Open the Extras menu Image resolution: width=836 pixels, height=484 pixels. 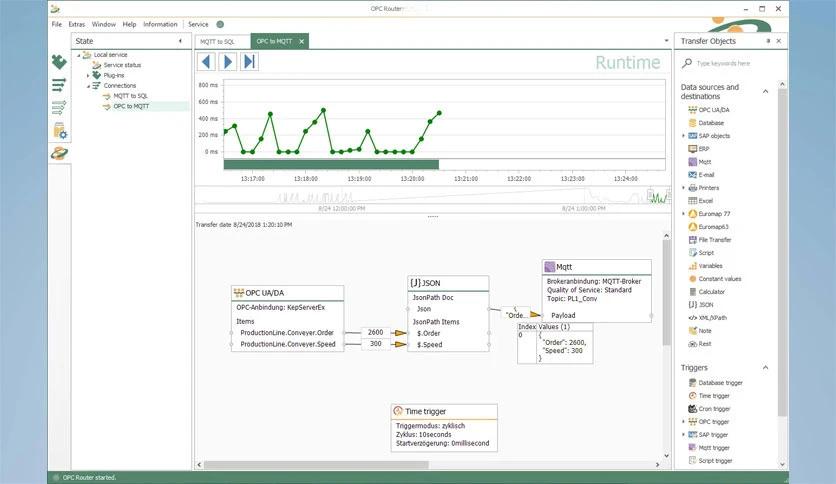(76, 24)
